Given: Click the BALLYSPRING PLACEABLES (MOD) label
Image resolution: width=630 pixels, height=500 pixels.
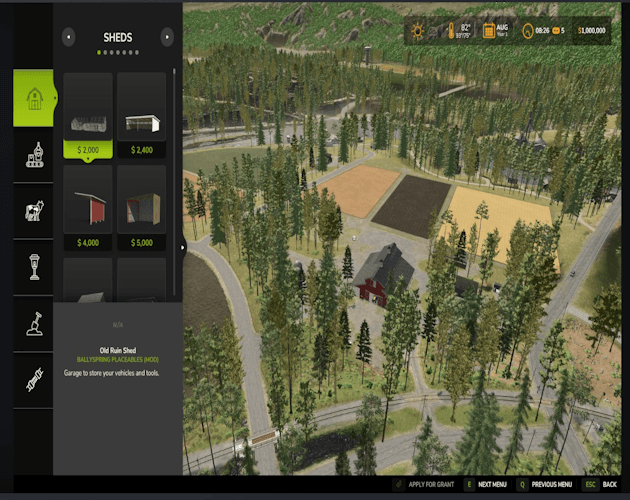Looking at the screenshot, I should [118, 359].
